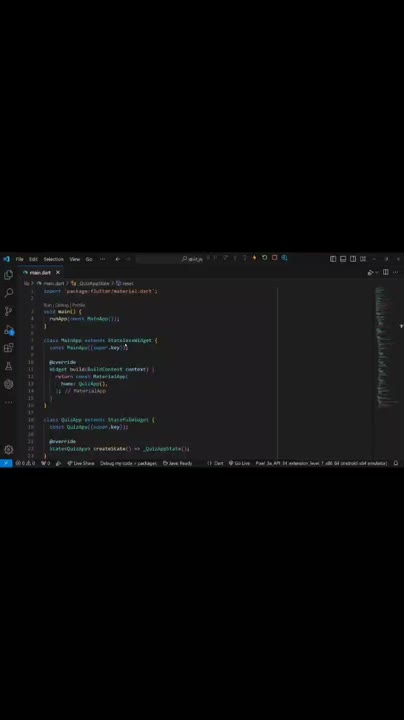
Task: Click the debug stop square icon
Action: (275, 258)
